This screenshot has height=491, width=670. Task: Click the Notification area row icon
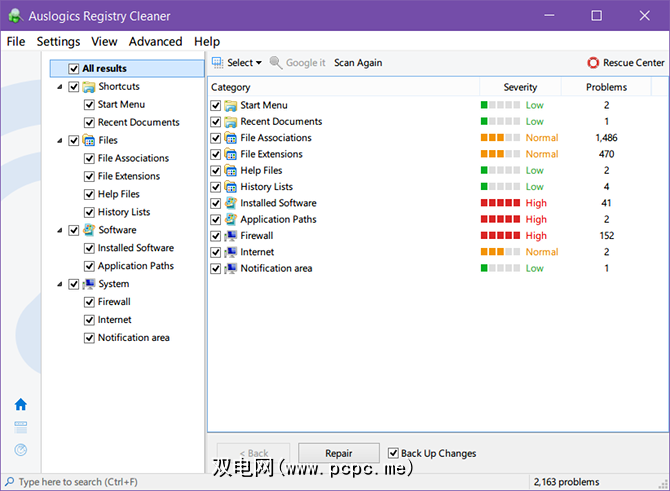(231, 268)
